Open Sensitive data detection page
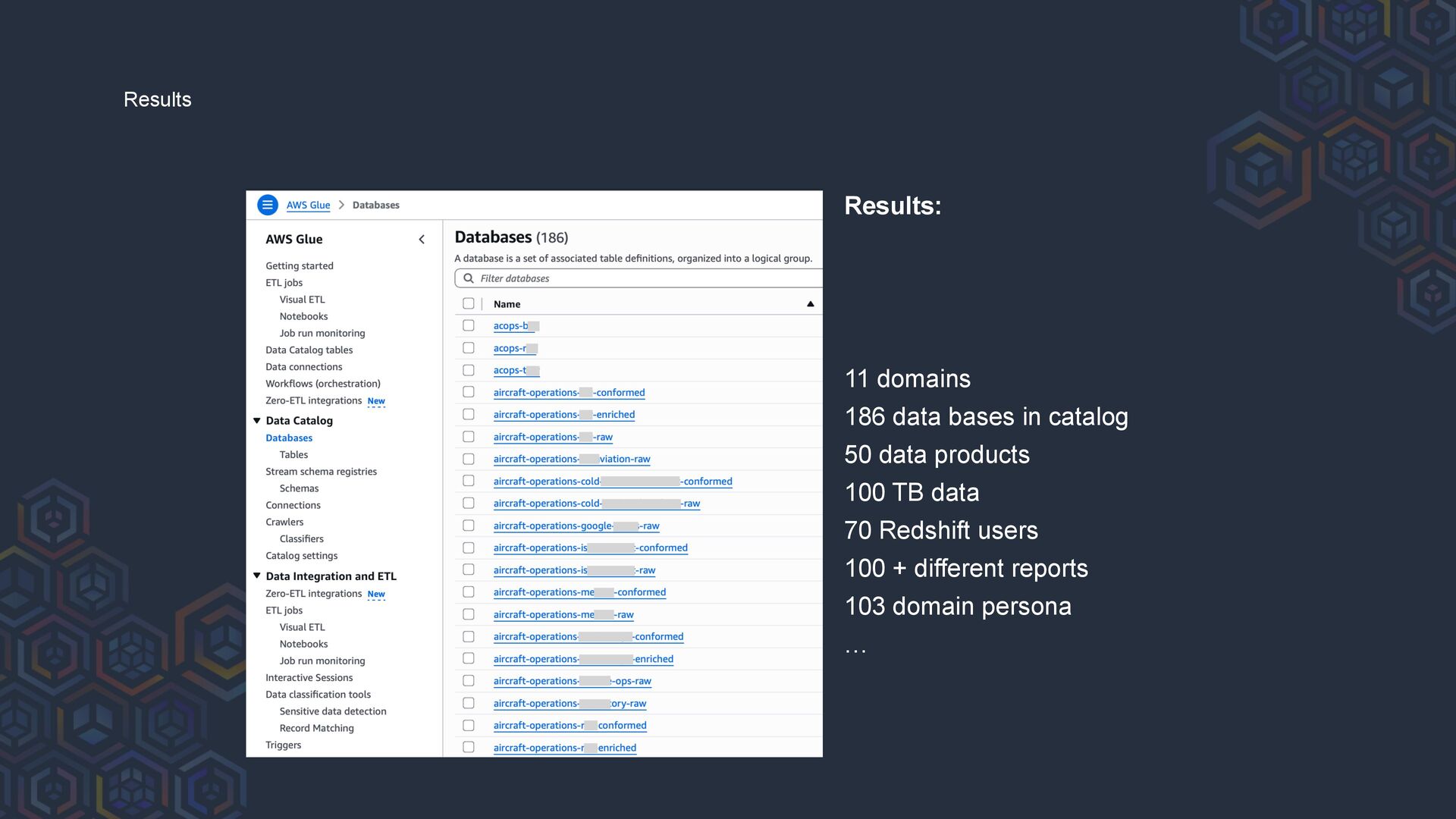The height and width of the screenshot is (819, 1456). pos(333,711)
